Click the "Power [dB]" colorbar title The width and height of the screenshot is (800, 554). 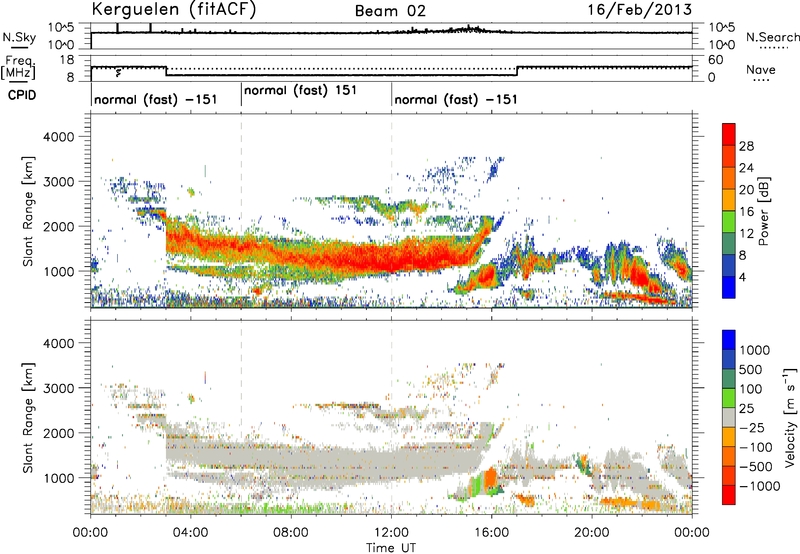pyautogui.click(x=764, y=211)
